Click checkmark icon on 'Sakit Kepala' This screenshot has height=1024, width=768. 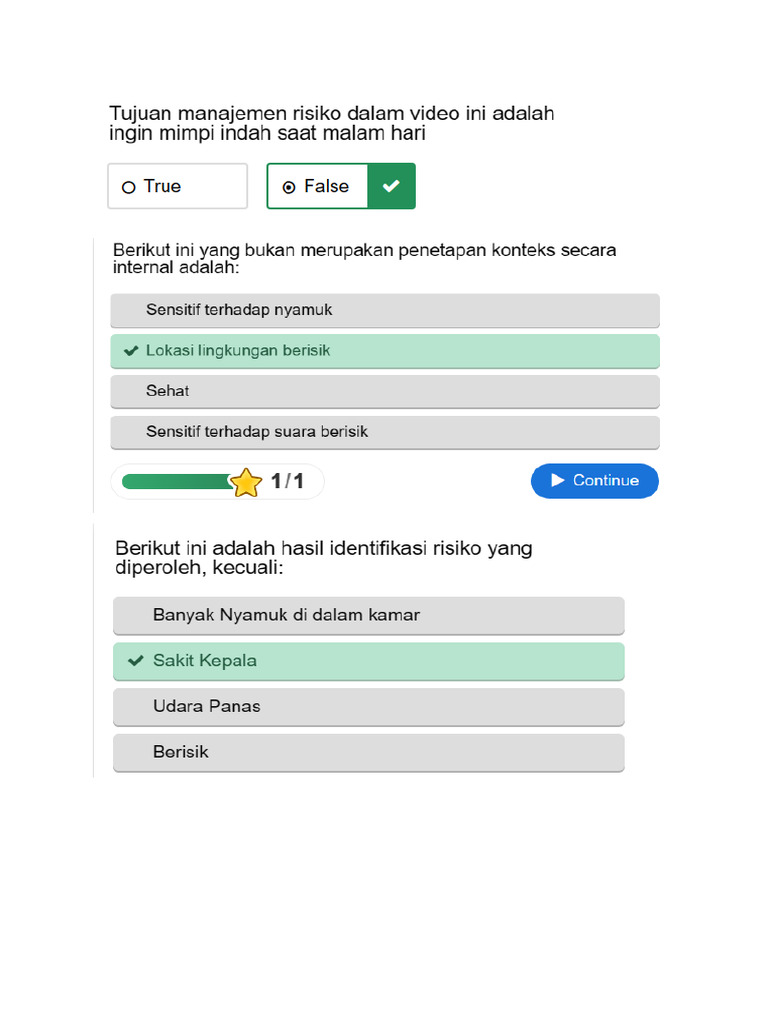[136, 661]
